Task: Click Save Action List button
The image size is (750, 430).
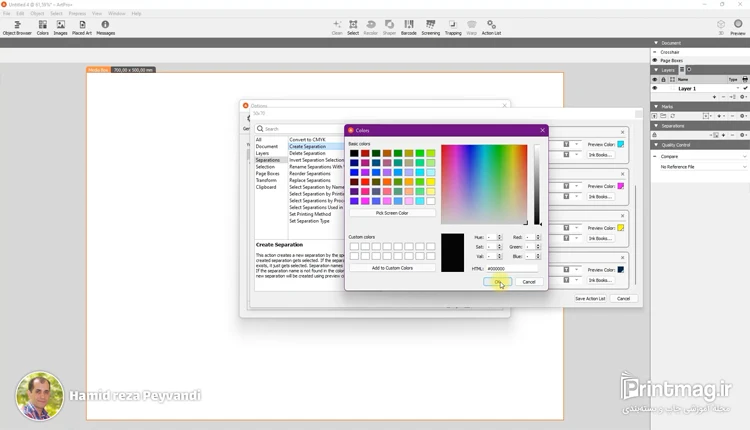Action: [590, 298]
